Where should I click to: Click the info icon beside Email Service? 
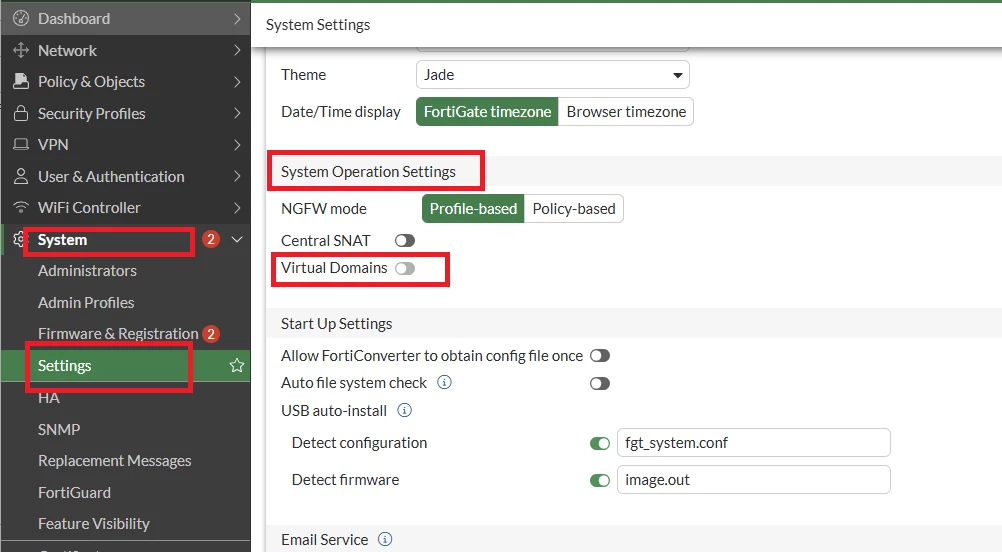pyautogui.click(x=385, y=539)
